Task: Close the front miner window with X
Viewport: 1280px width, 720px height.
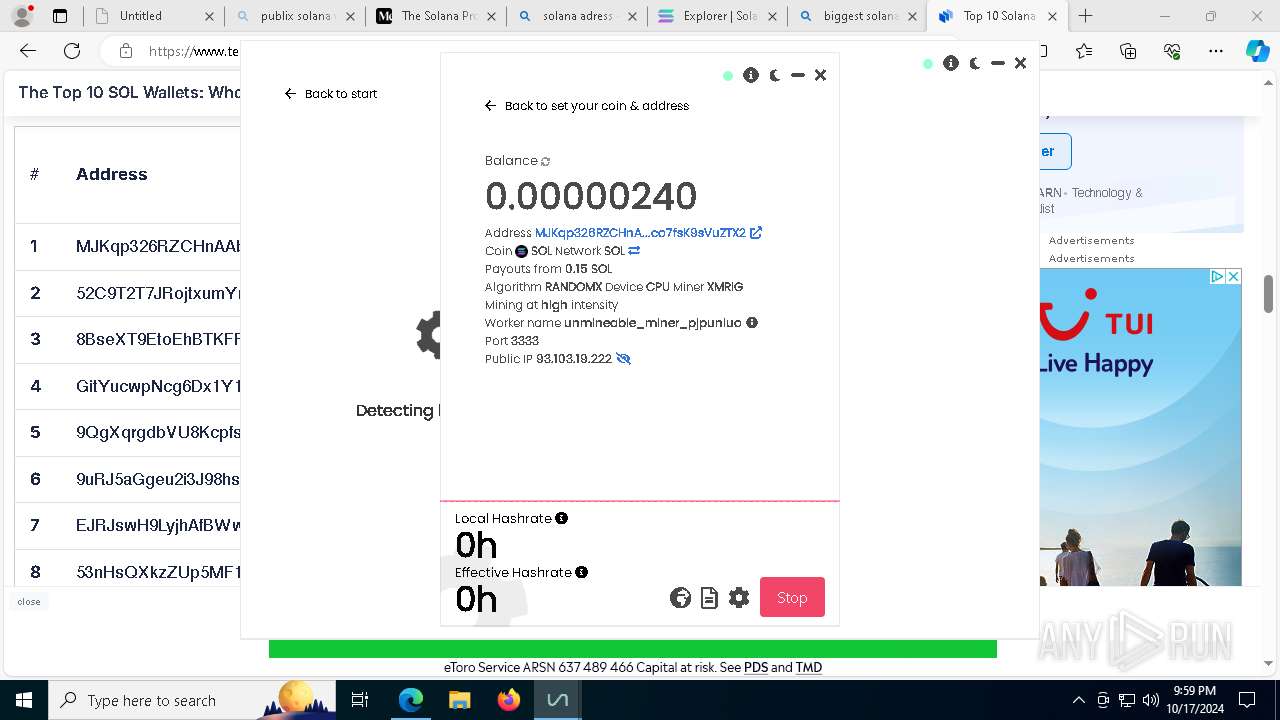Action: pyautogui.click(x=821, y=75)
